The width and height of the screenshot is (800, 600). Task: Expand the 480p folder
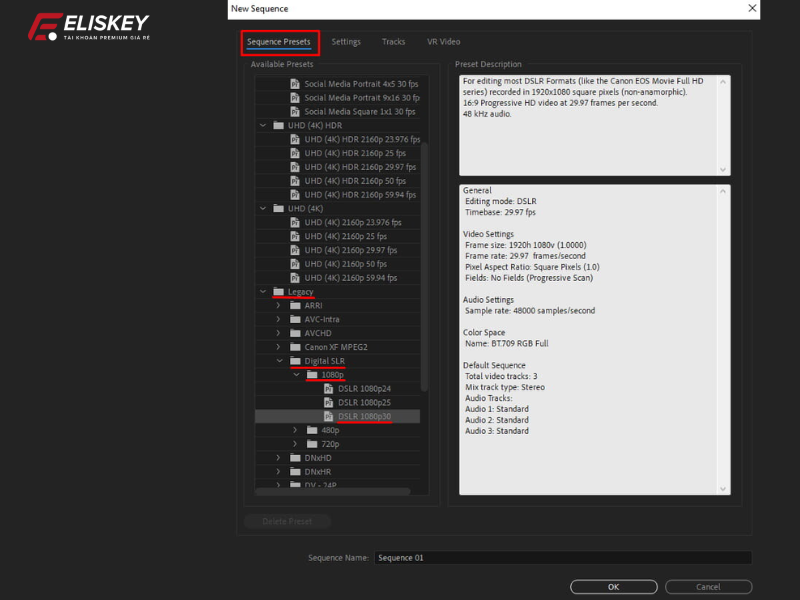(295, 430)
